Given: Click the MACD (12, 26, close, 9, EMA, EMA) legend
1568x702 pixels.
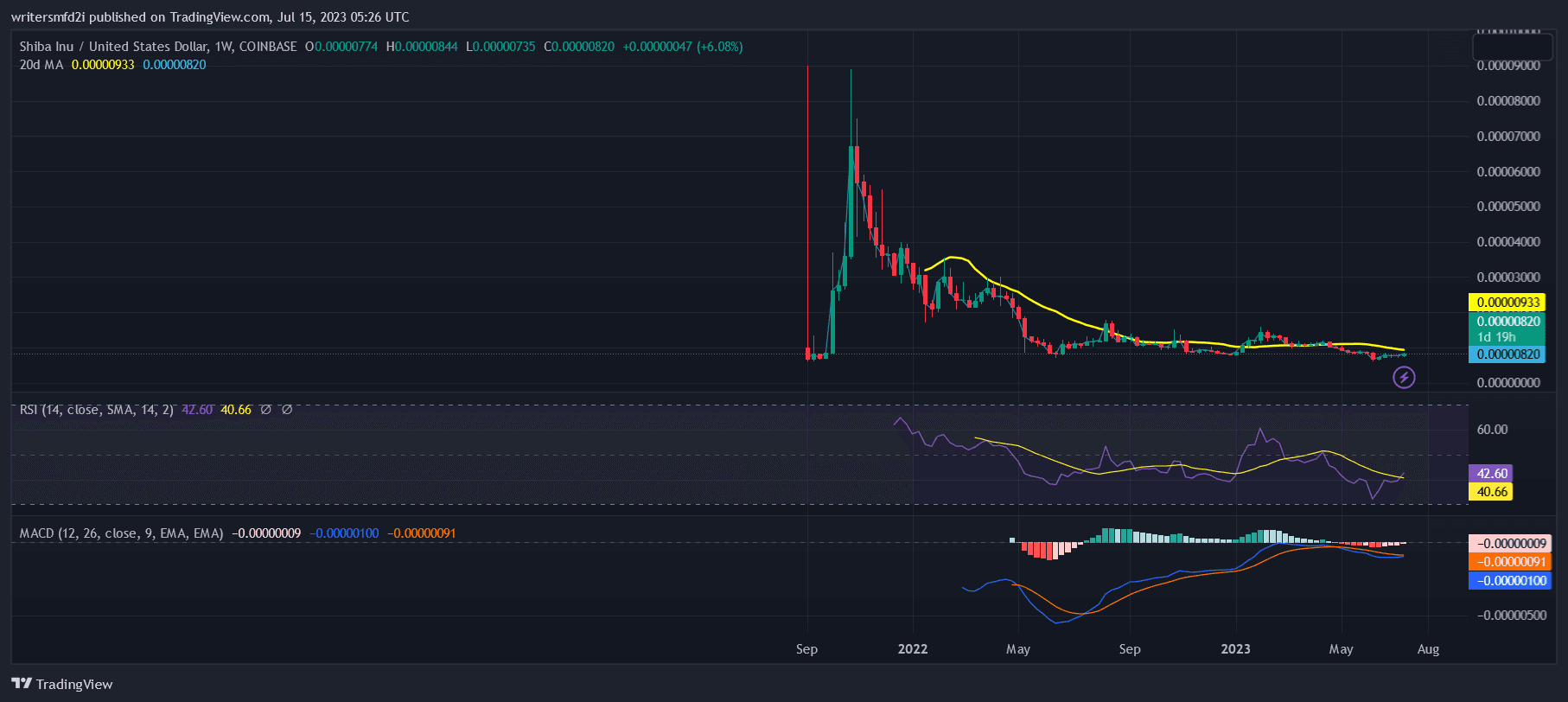Looking at the screenshot, I should tap(121, 533).
